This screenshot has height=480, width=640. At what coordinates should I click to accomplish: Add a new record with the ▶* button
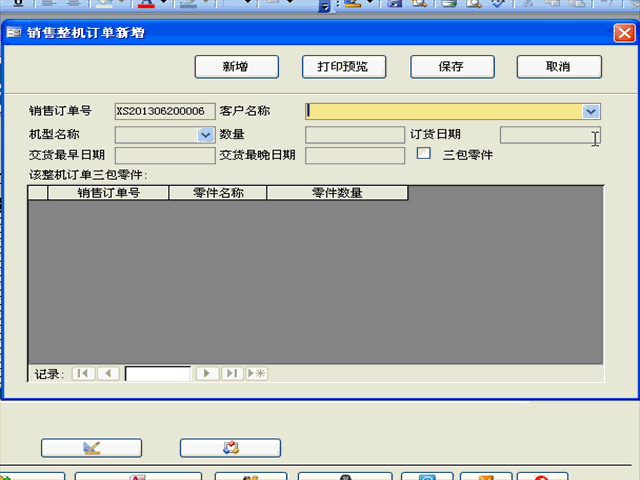[x=257, y=373]
